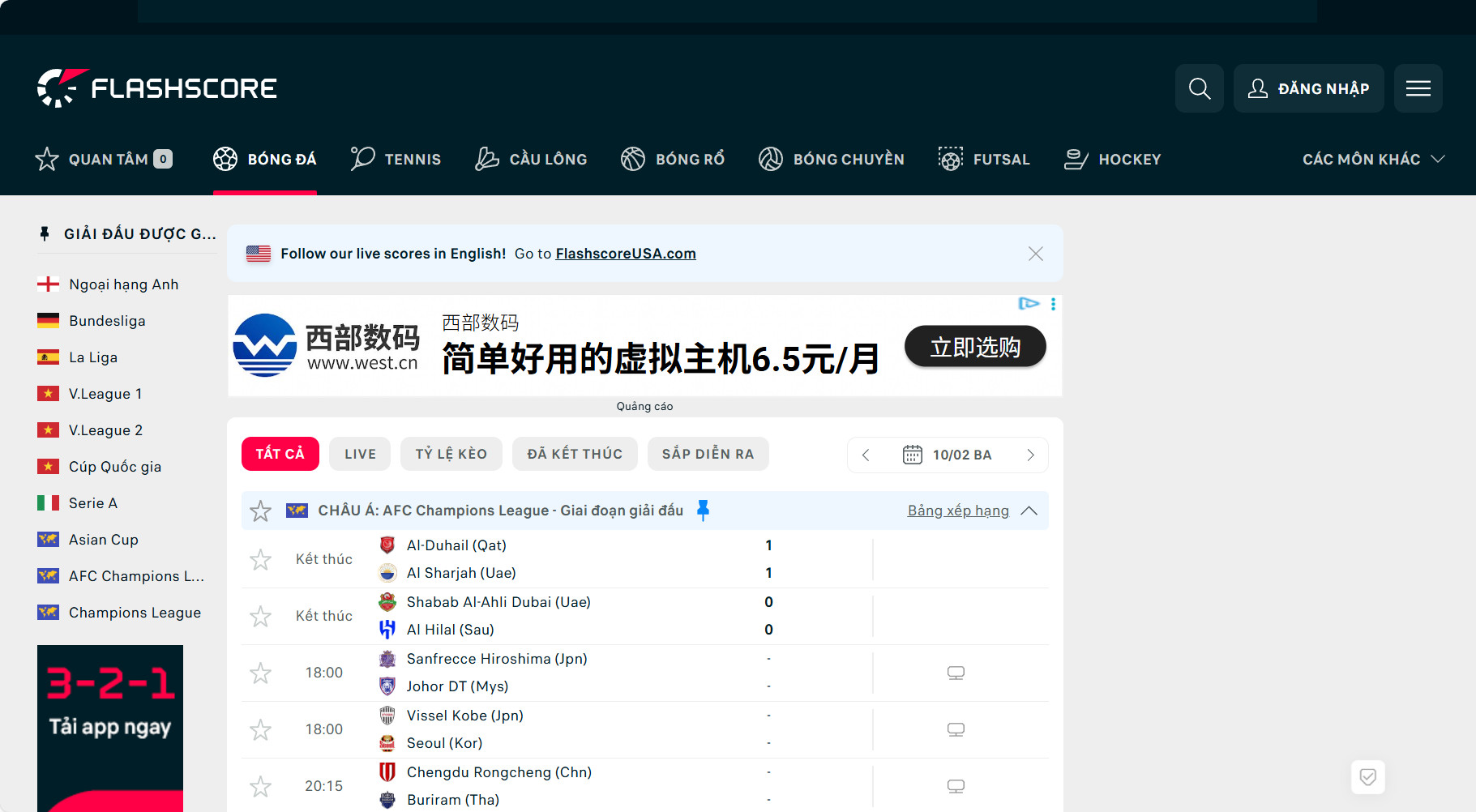
Task: Star the Chengdu Rongcheng vs Buriram match
Action: [x=260, y=786]
